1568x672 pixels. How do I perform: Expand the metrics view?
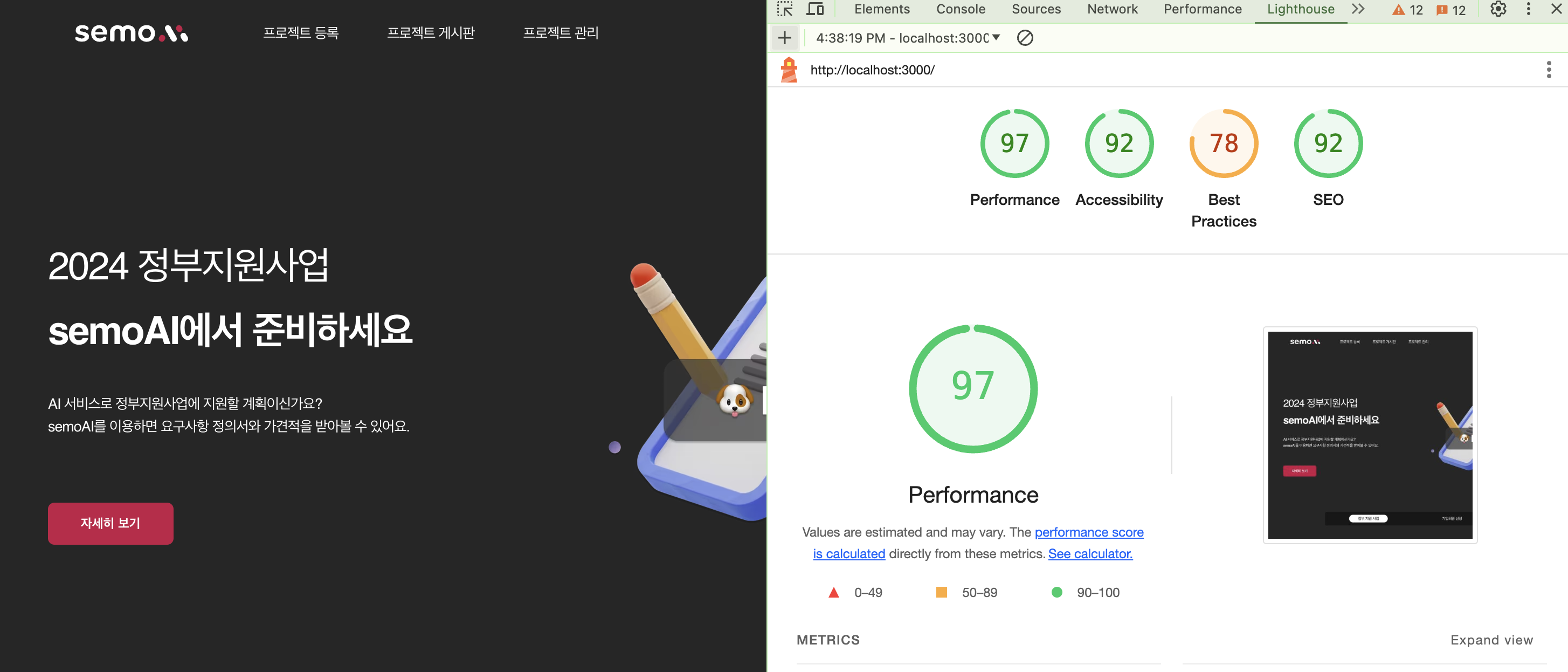pyautogui.click(x=1491, y=640)
